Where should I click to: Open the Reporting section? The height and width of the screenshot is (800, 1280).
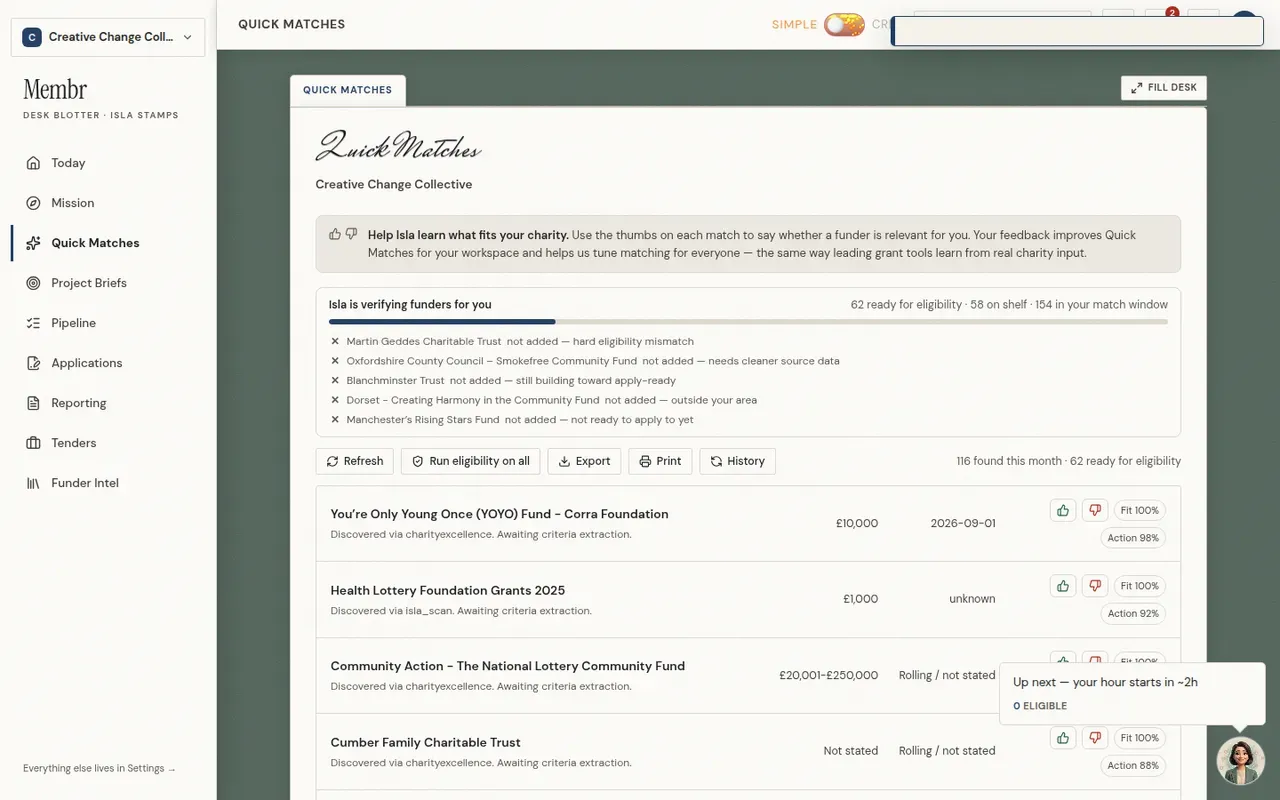[108, 403]
